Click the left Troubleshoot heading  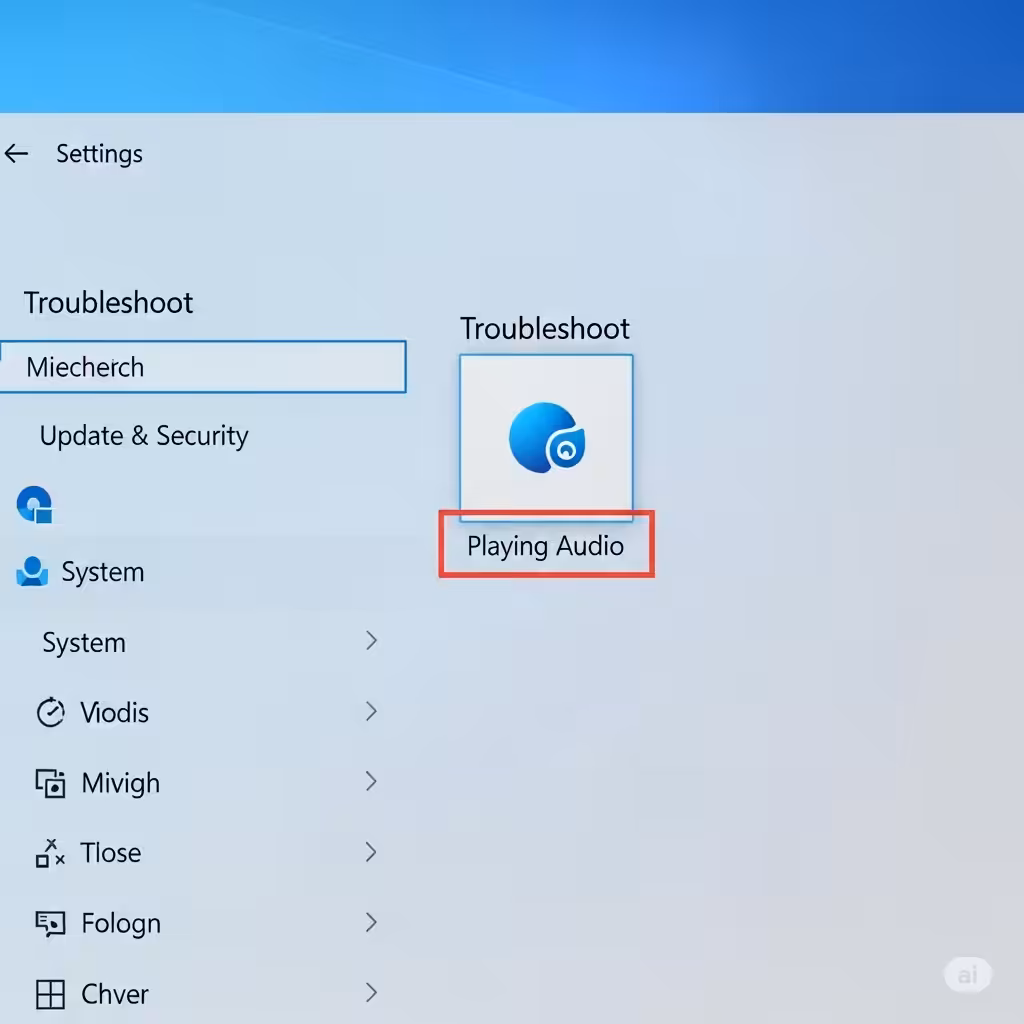coord(108,303)
